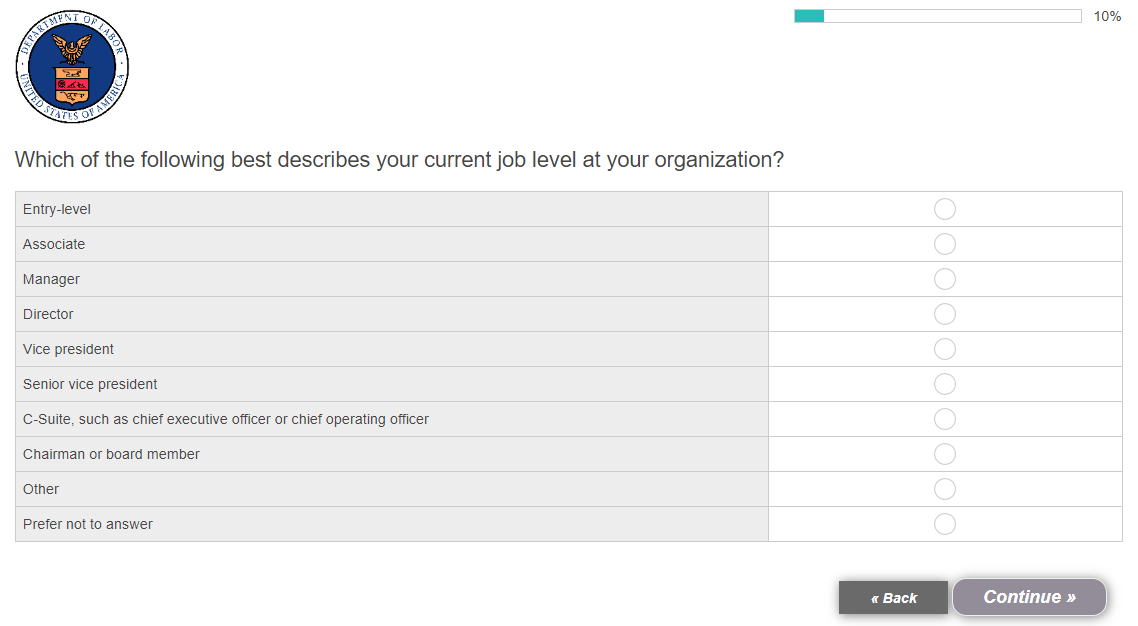The image size is (1138, 626).
Task: Choose the Prefer not to answer option
Action: [944, 524]
